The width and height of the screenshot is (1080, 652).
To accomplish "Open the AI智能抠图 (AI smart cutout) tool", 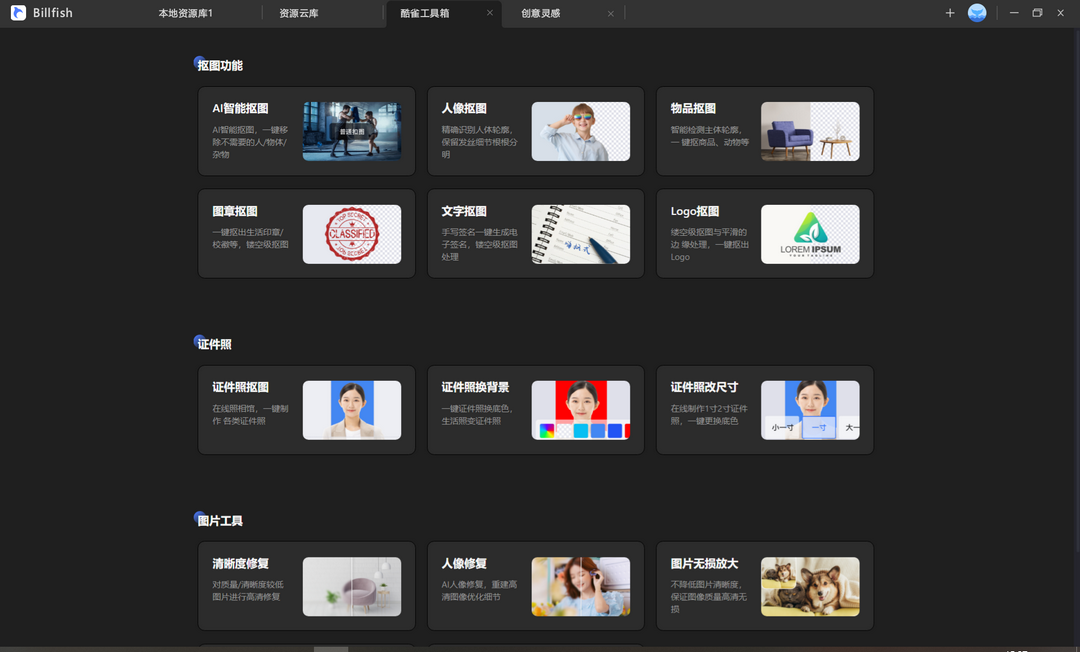I will (306, 131).
